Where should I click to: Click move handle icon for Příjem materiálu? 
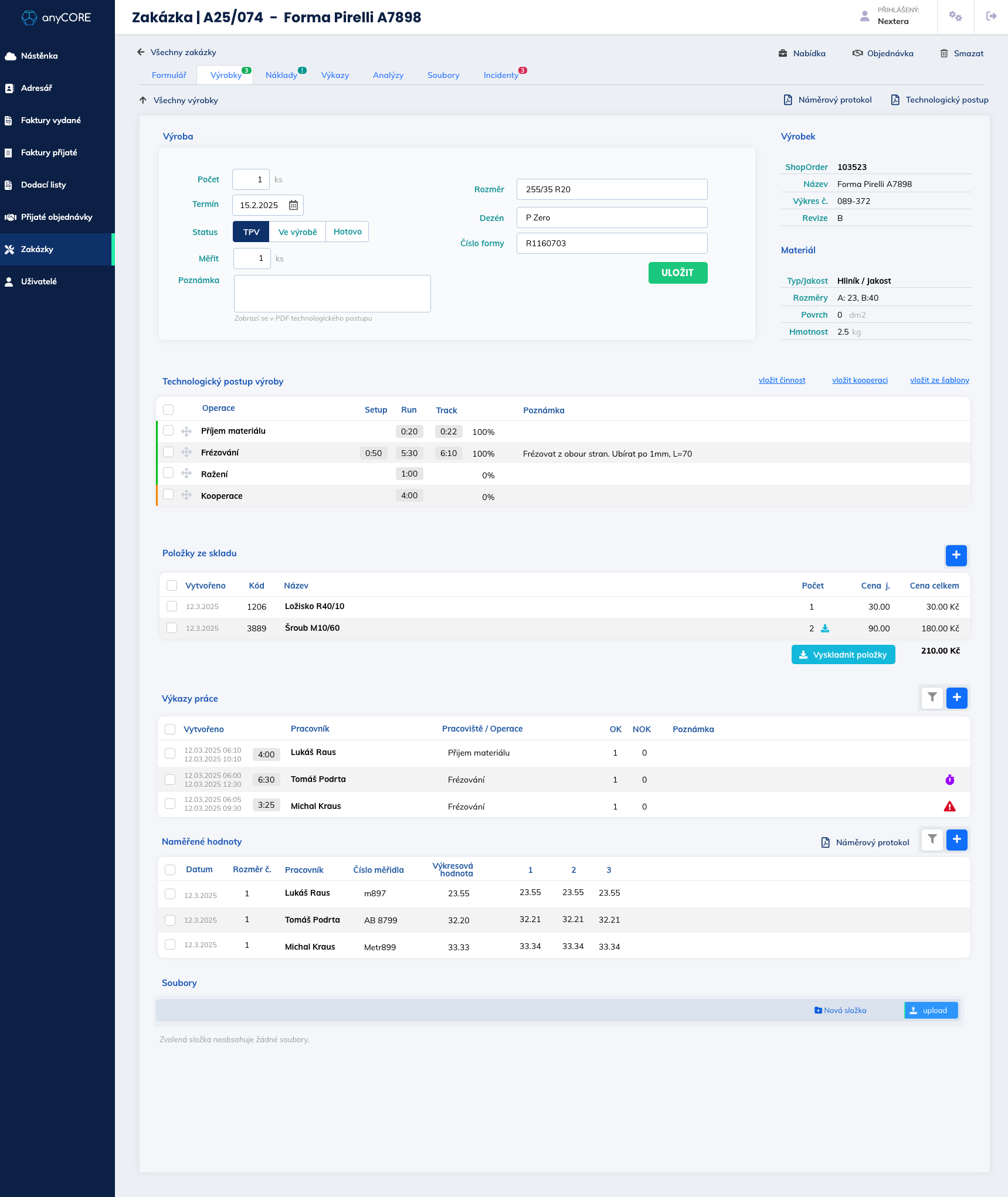coord(186,431)
